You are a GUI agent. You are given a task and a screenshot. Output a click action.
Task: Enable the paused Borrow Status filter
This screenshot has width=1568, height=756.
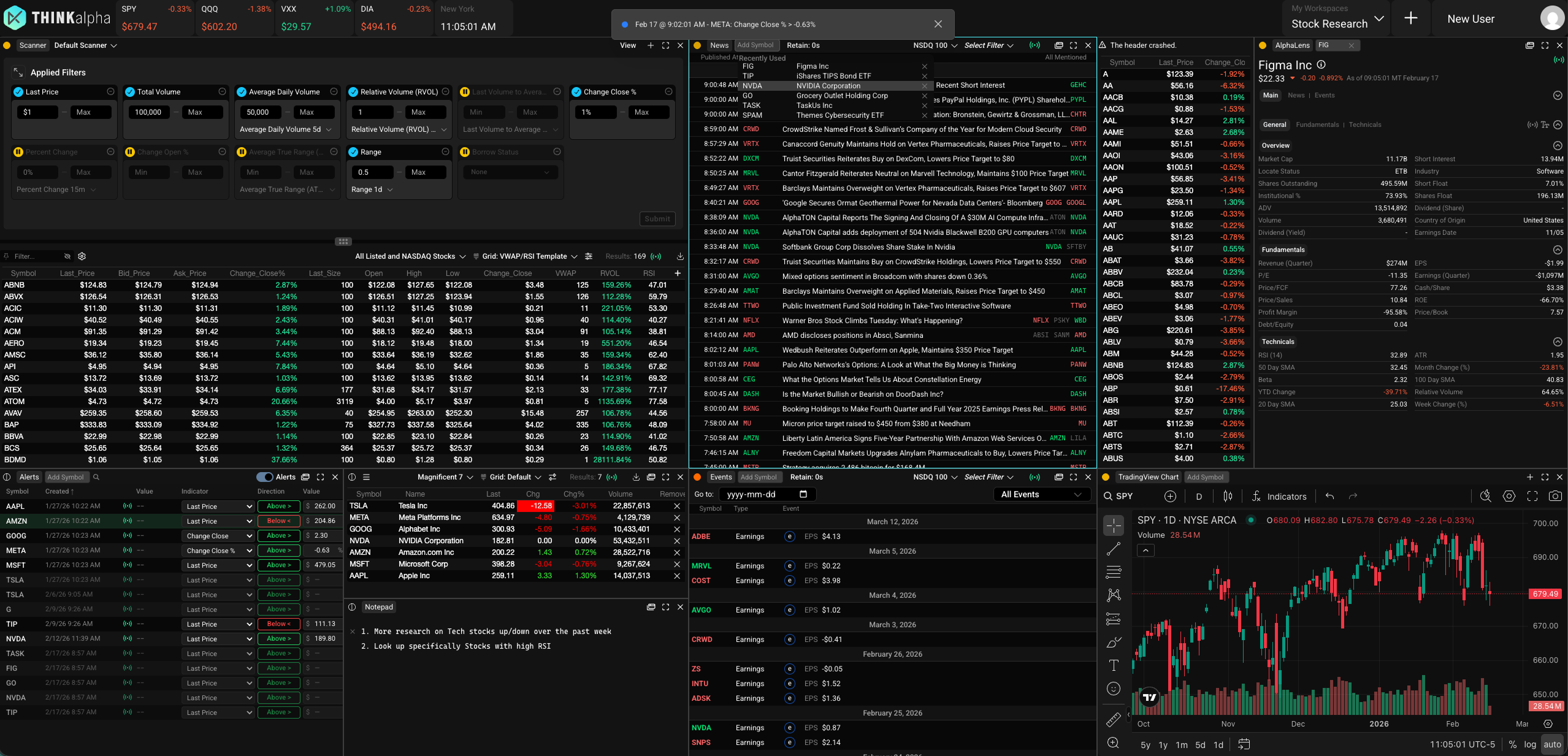tap(465, 152)
